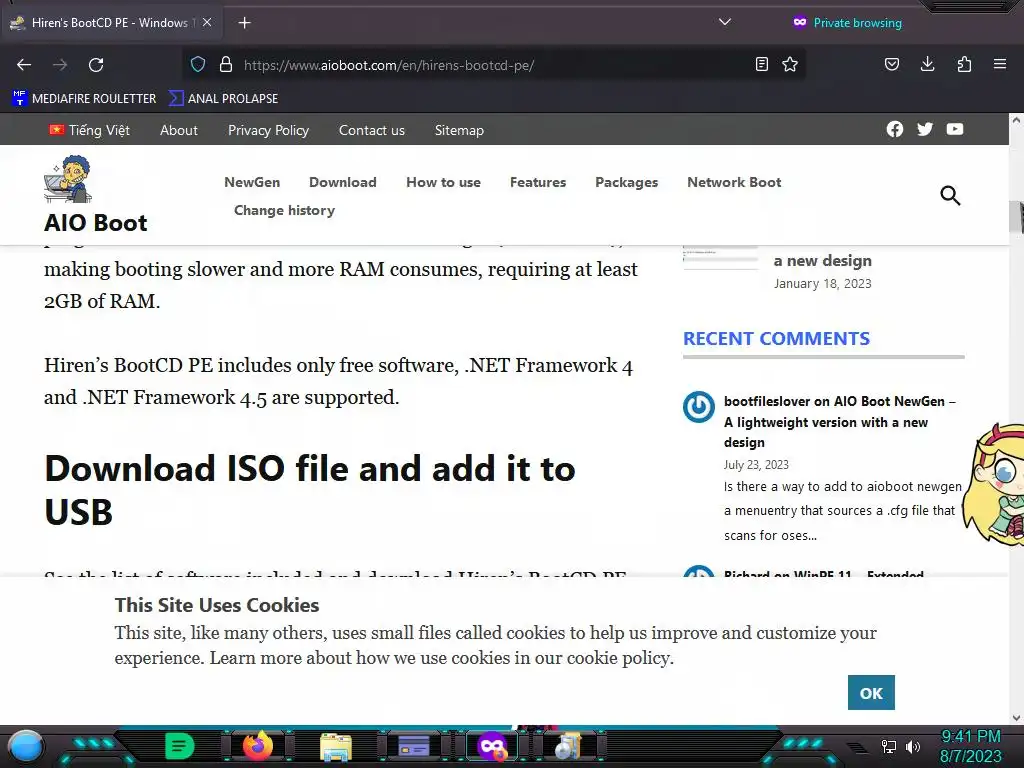Toggle reader view icon in address bar
The image size is (1024, 768).
761,64
